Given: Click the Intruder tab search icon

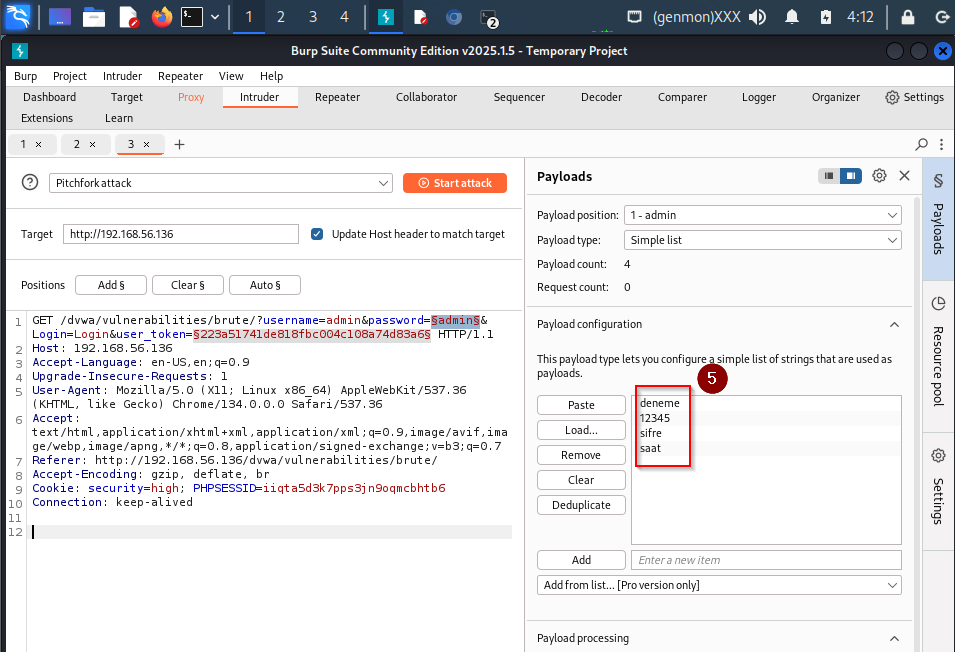Looking at the screenshot, I should (x=922, y=144).
